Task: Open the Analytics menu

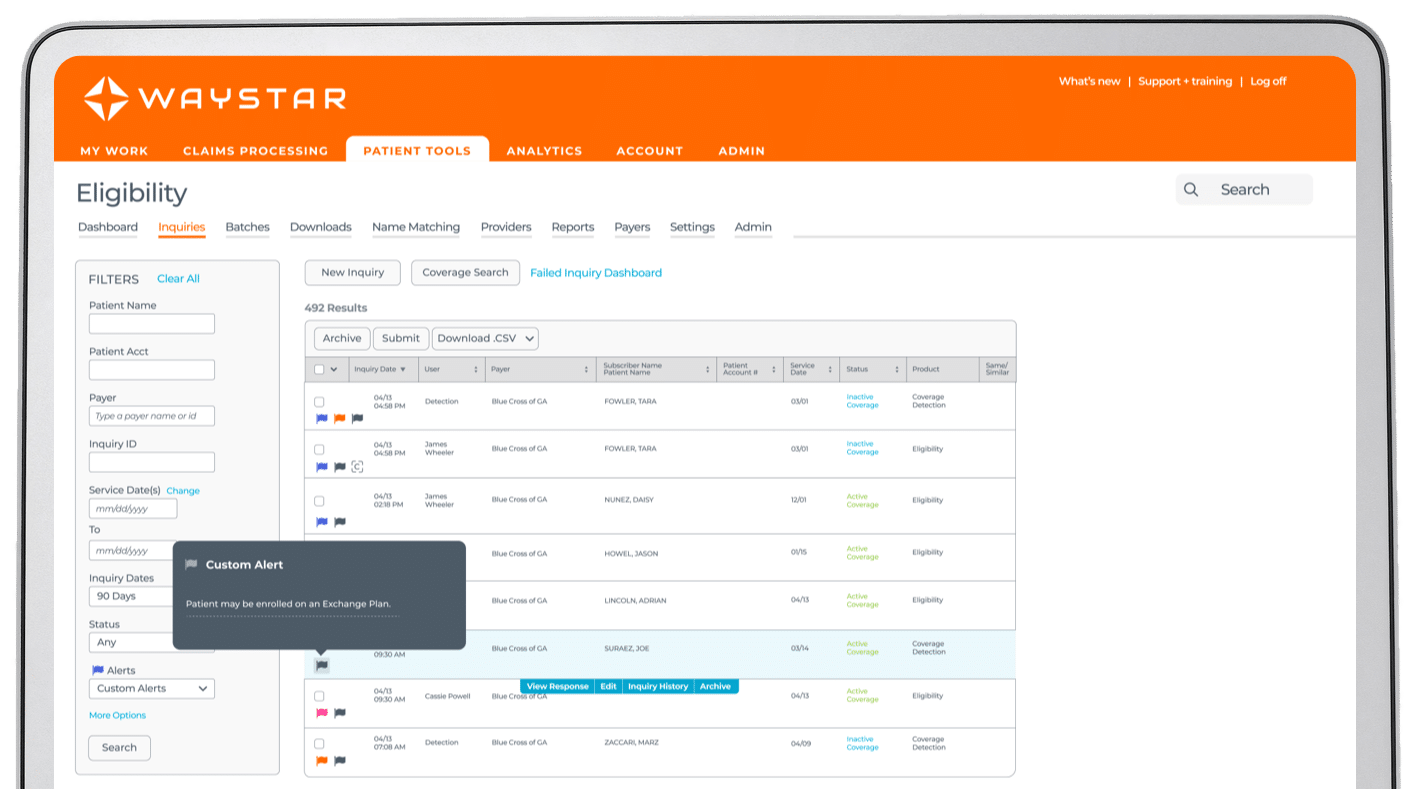Action: (x=544, y=150)
